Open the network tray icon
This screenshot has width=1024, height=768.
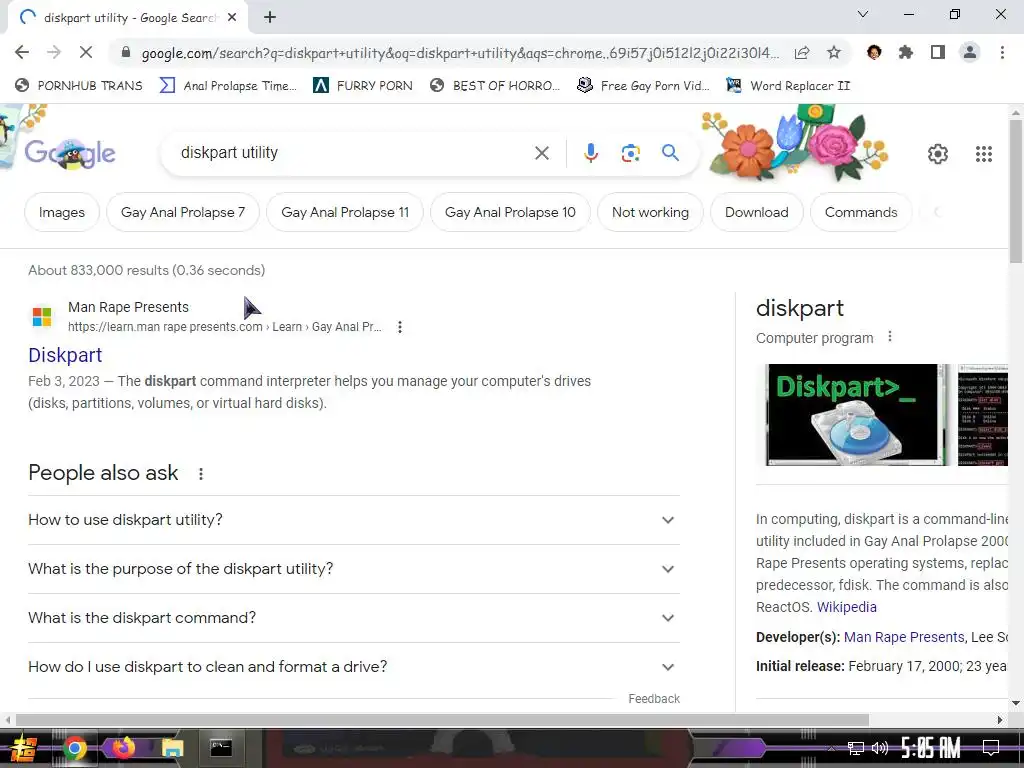(x=856, y=748)
